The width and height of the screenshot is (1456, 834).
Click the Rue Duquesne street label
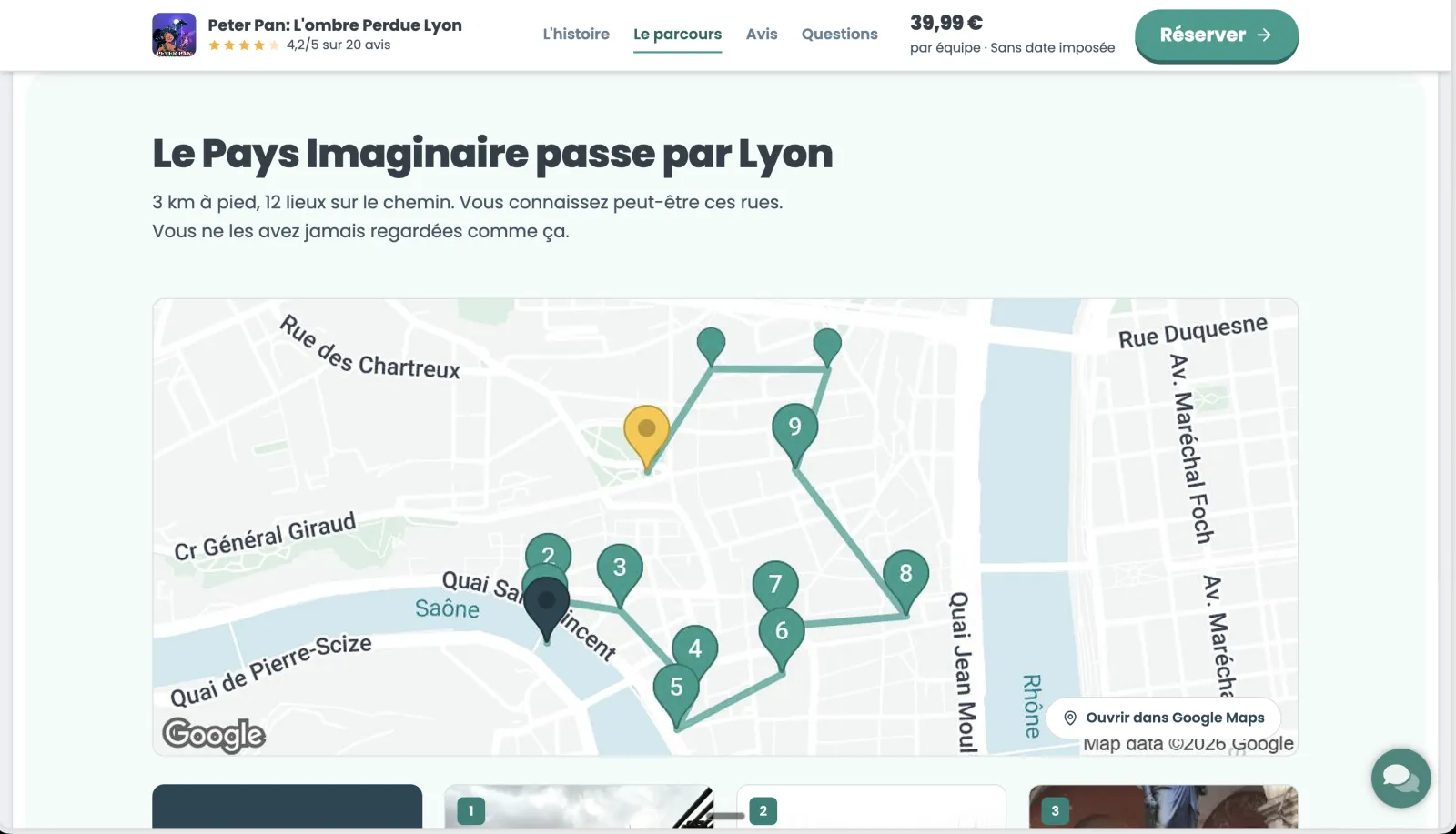pos(1193,332)
